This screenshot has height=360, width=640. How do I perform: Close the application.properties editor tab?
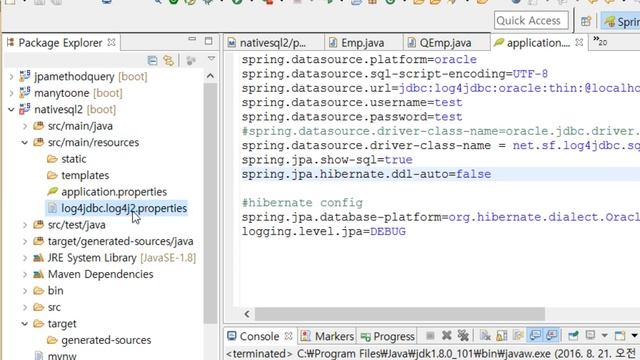point(579,42)
